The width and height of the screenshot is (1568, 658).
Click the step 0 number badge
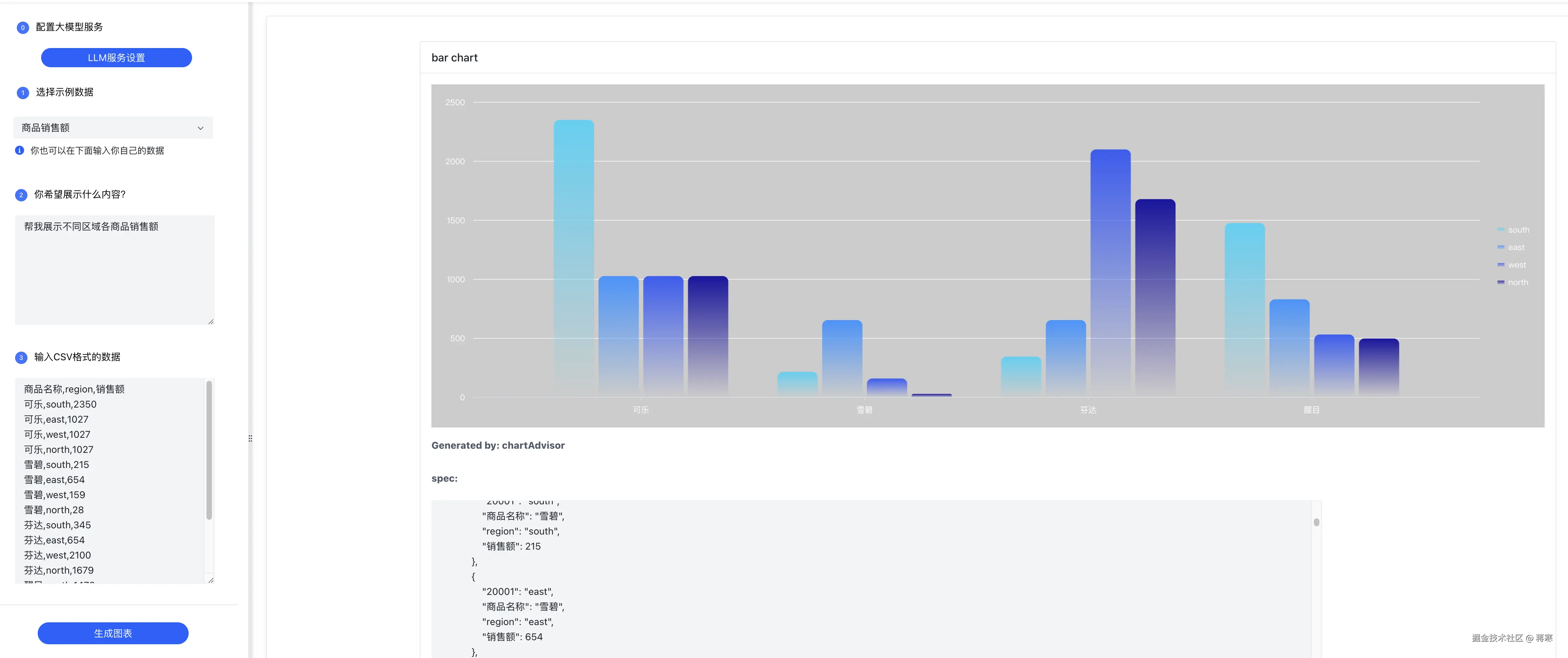23,27
